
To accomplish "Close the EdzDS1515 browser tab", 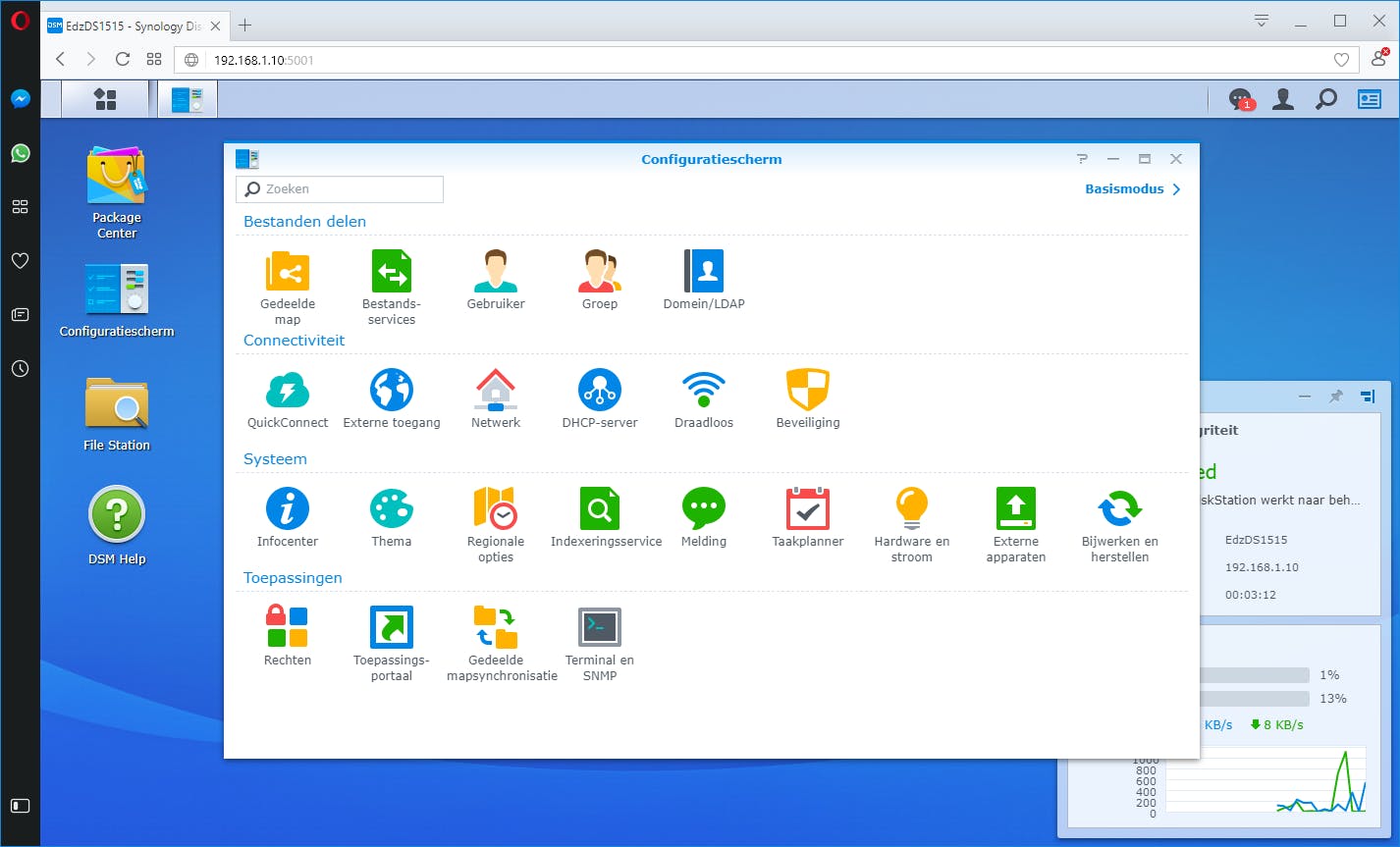I will tap(216, 26).
